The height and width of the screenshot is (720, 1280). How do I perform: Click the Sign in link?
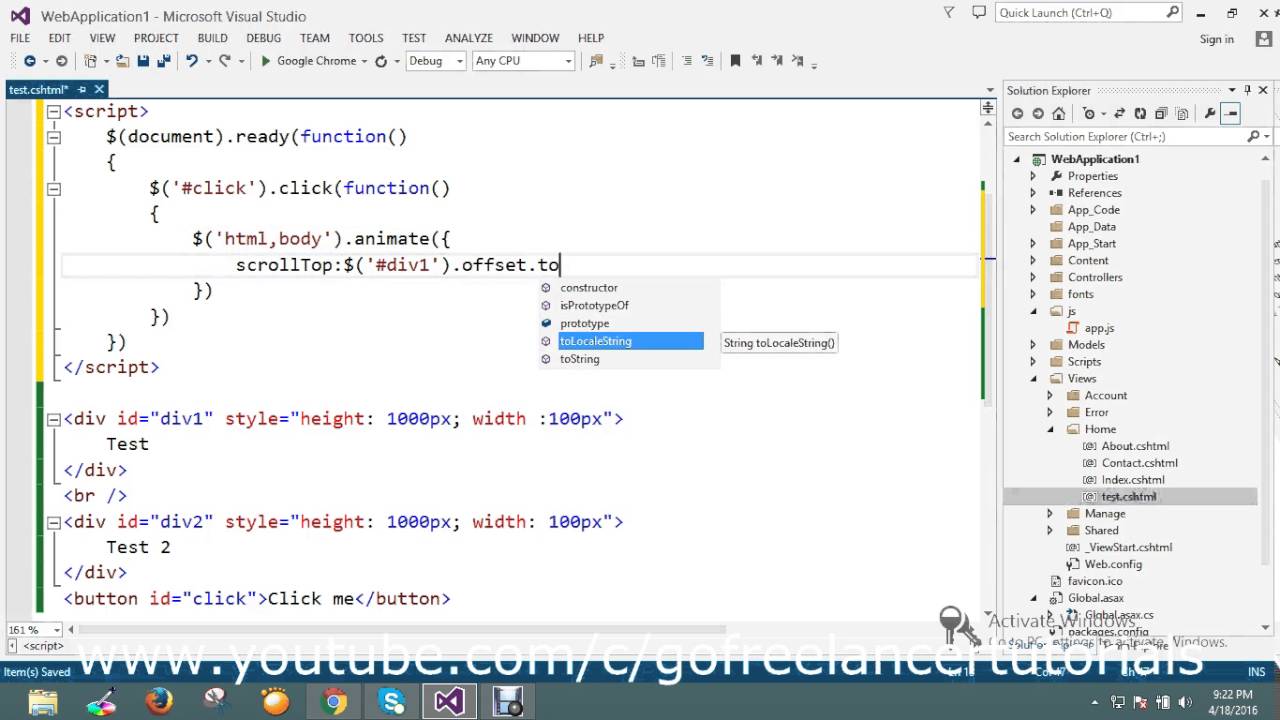[1217, 39]
